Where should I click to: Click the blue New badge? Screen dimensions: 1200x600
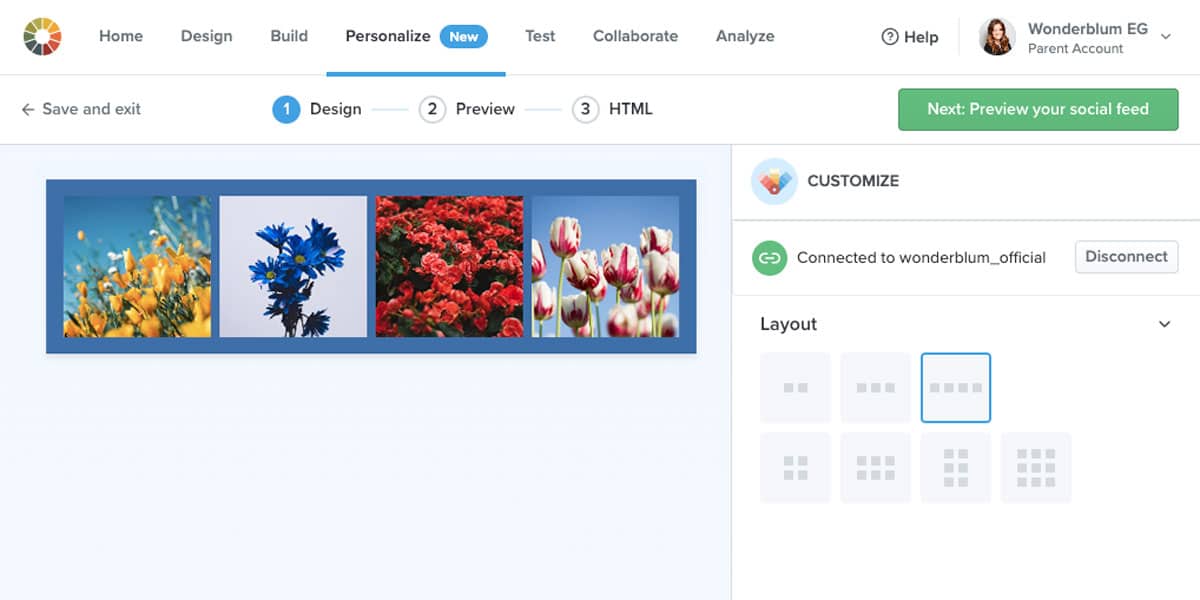pos(464,36)
